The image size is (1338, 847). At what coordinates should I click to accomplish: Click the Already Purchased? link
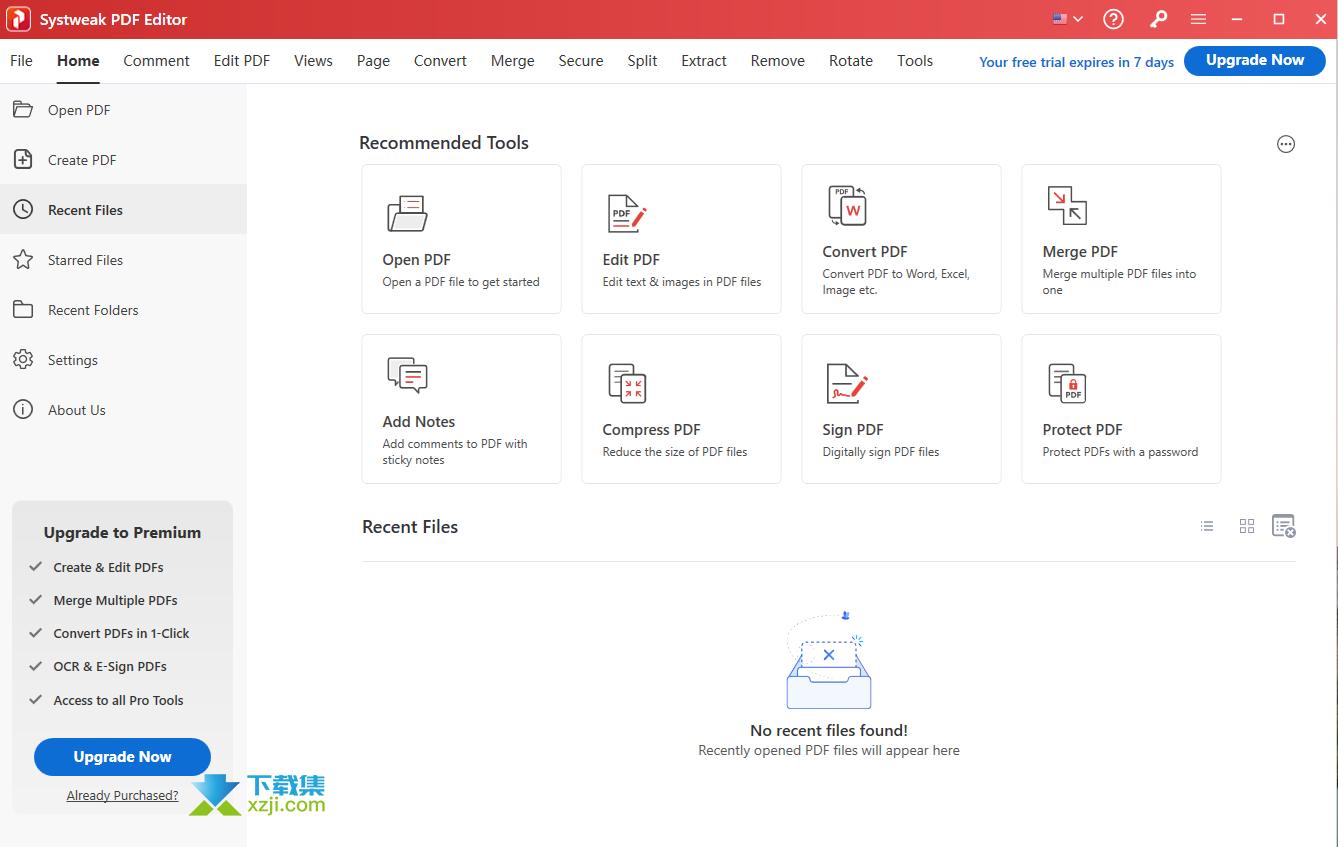click(122, 796)
